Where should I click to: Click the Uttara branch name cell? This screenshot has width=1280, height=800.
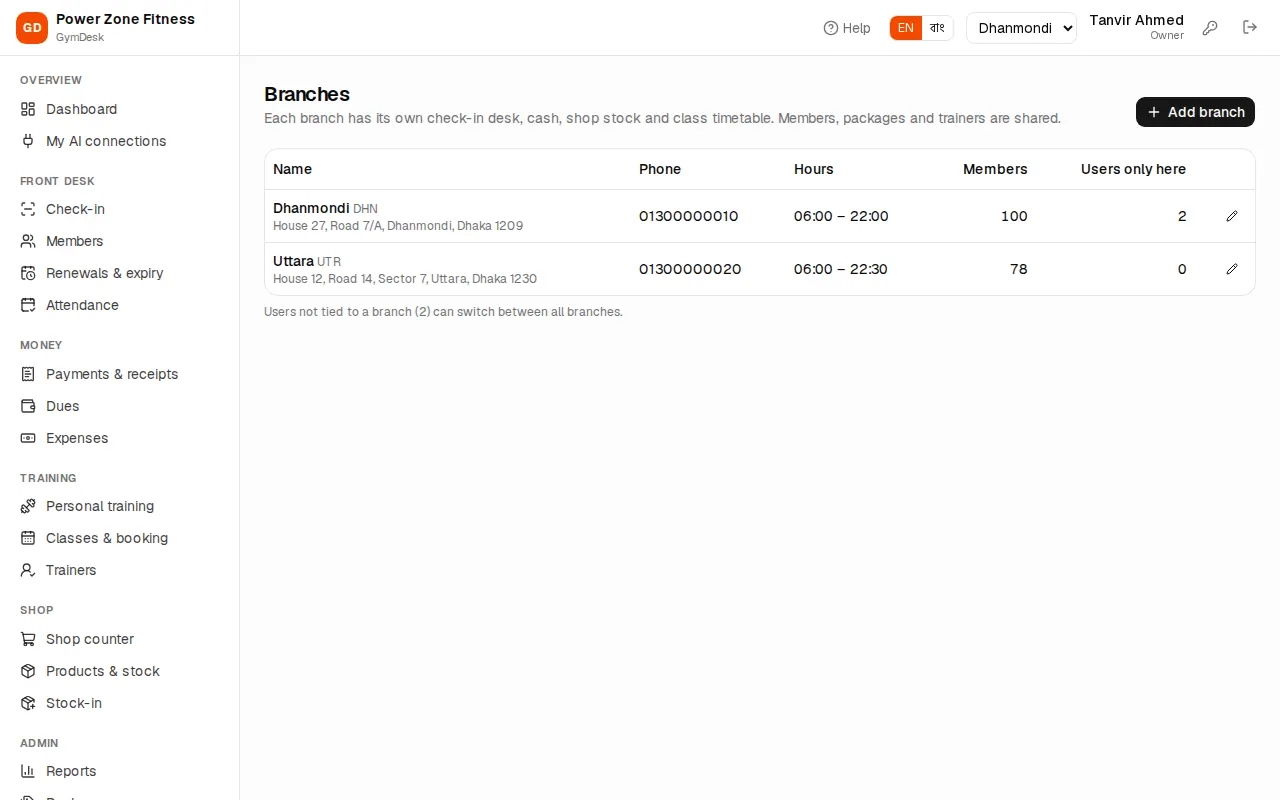(293, 261)
